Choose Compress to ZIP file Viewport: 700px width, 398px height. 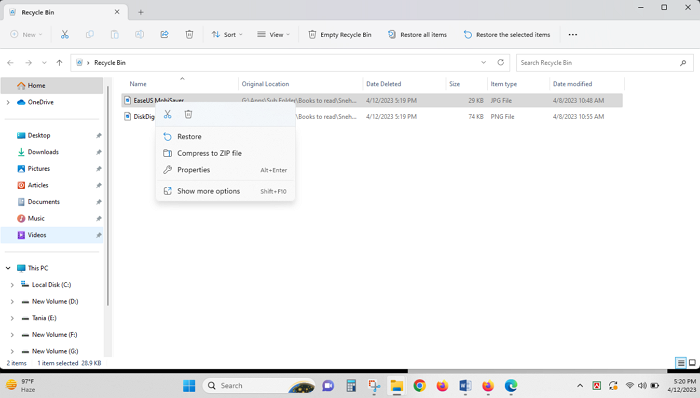click(225, 153)
